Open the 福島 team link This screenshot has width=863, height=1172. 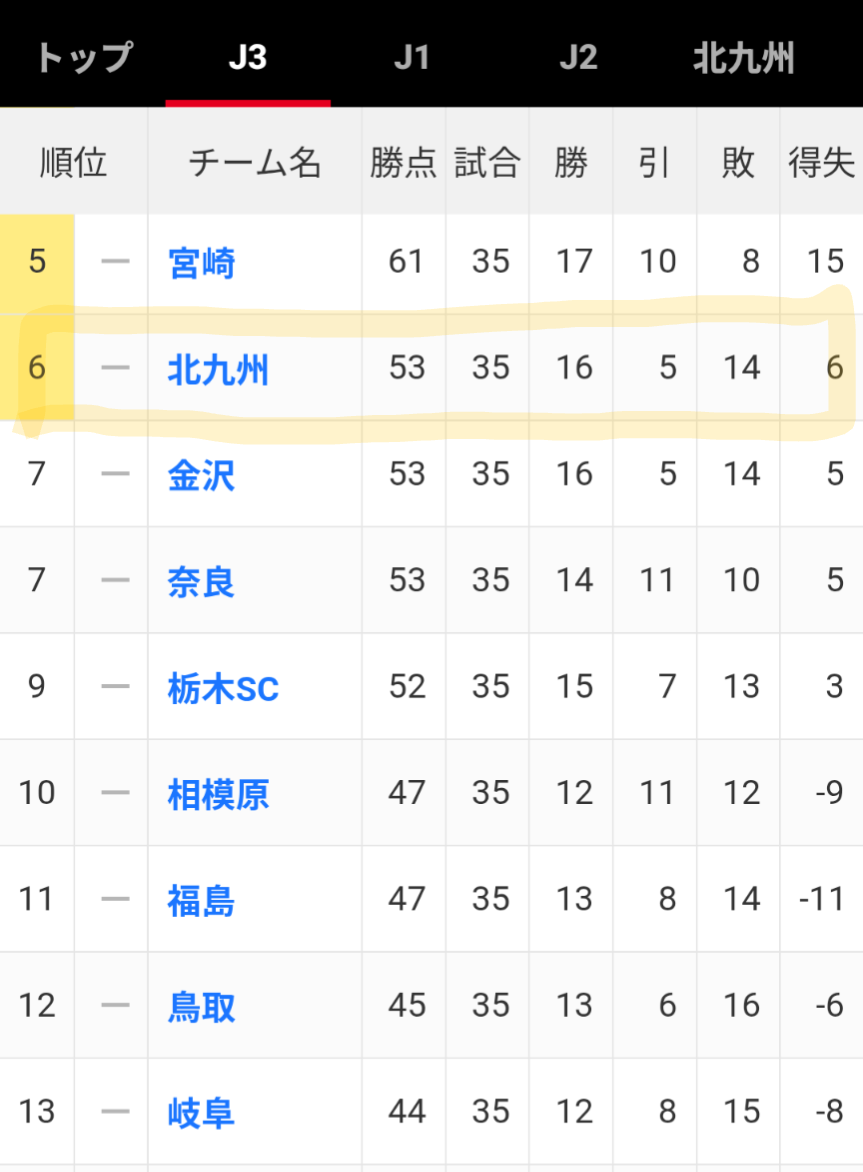pos(201,900)
